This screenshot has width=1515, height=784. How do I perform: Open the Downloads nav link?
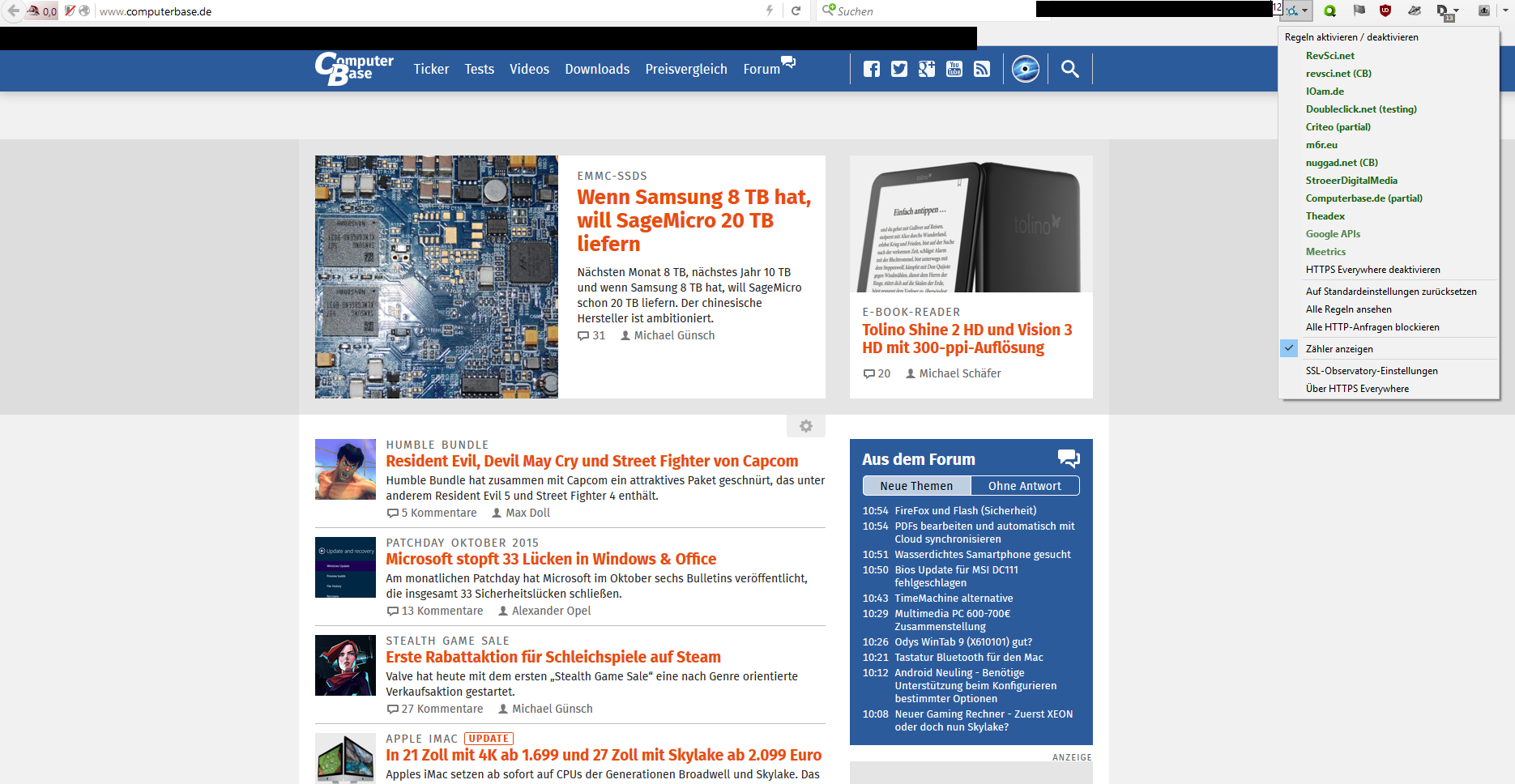[x=597, y=69]
